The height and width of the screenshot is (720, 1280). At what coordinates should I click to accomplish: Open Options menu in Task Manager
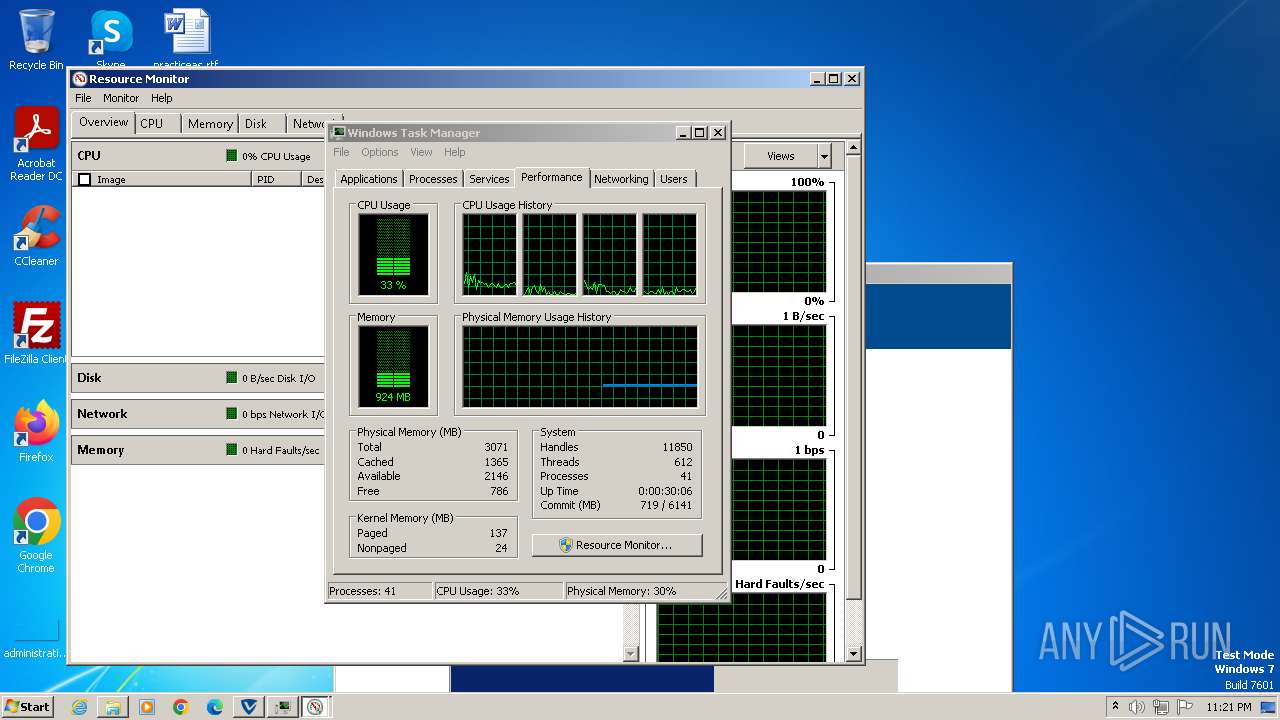(x=380, y=152)
